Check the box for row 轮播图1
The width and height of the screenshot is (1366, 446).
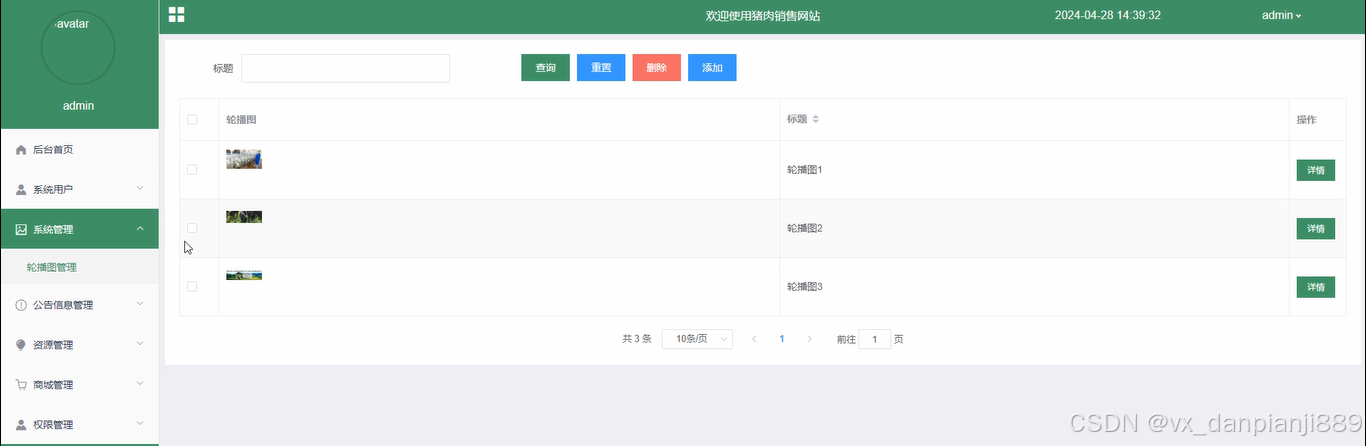192,170
